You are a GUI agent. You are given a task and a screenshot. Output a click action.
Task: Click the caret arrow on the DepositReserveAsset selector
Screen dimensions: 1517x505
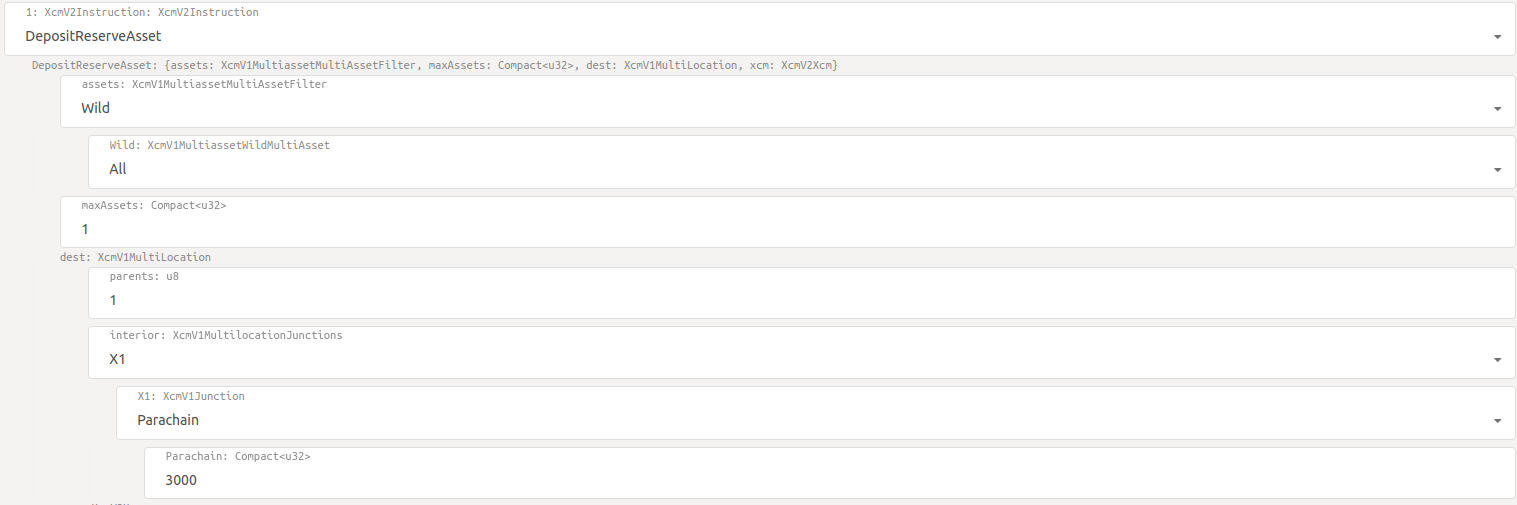tap(1497, 37)
